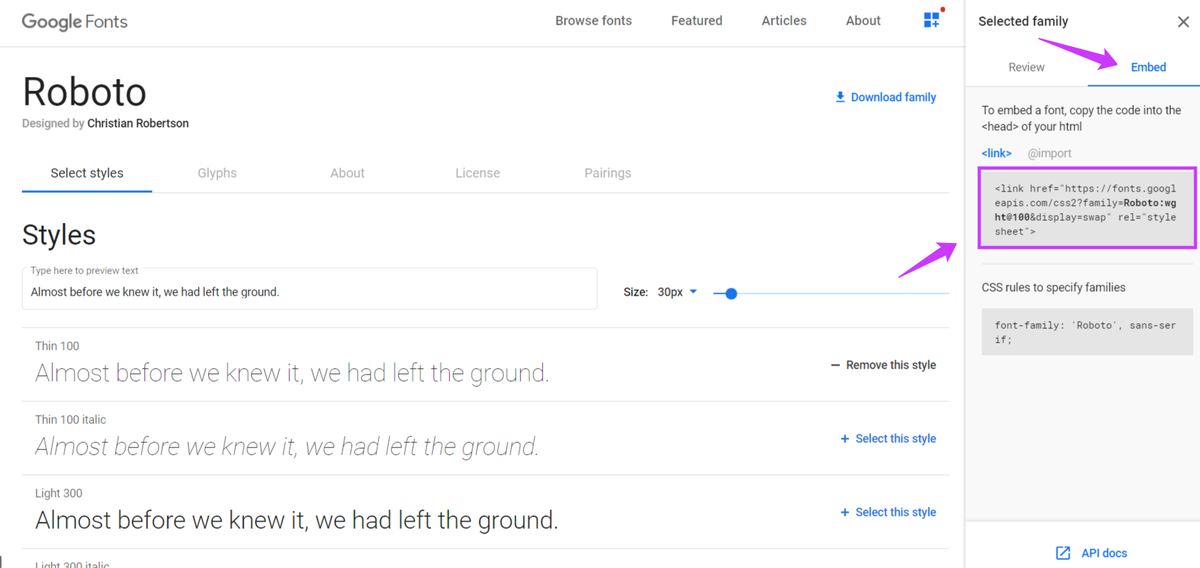The width and height of the screenshot is (1200, 568).
Task: Click the 'Light 300' style label
Action: coord(59,493)
